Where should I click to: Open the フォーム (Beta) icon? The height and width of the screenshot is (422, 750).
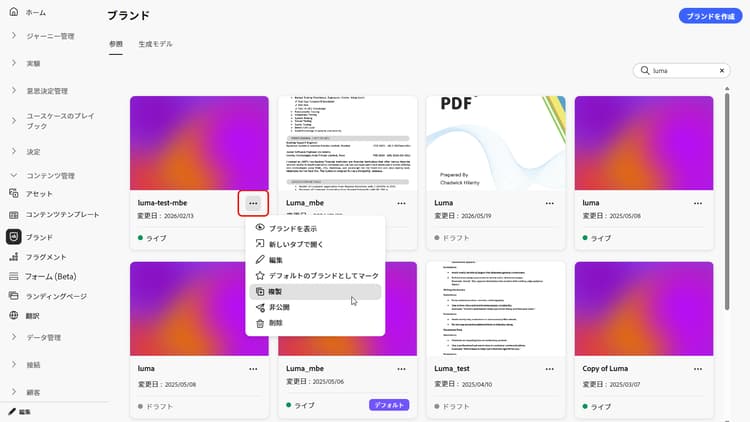click(x=14, y=276)
